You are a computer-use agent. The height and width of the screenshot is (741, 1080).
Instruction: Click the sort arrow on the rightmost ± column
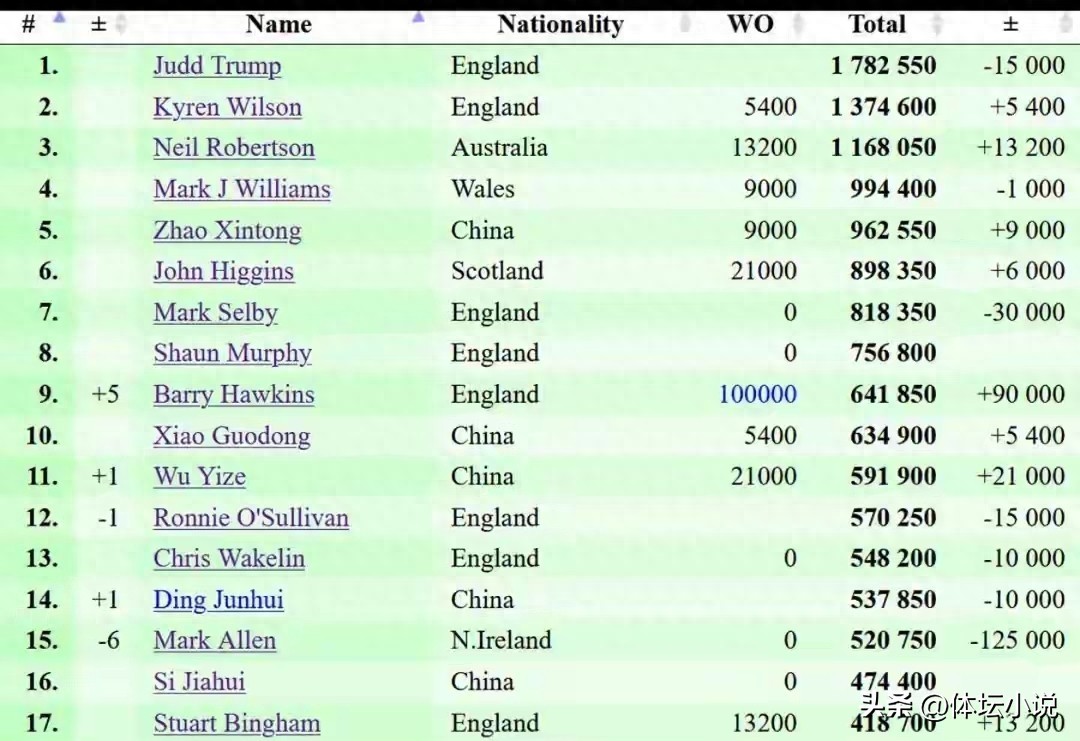pyautogui.click(x=1066, y=21)
